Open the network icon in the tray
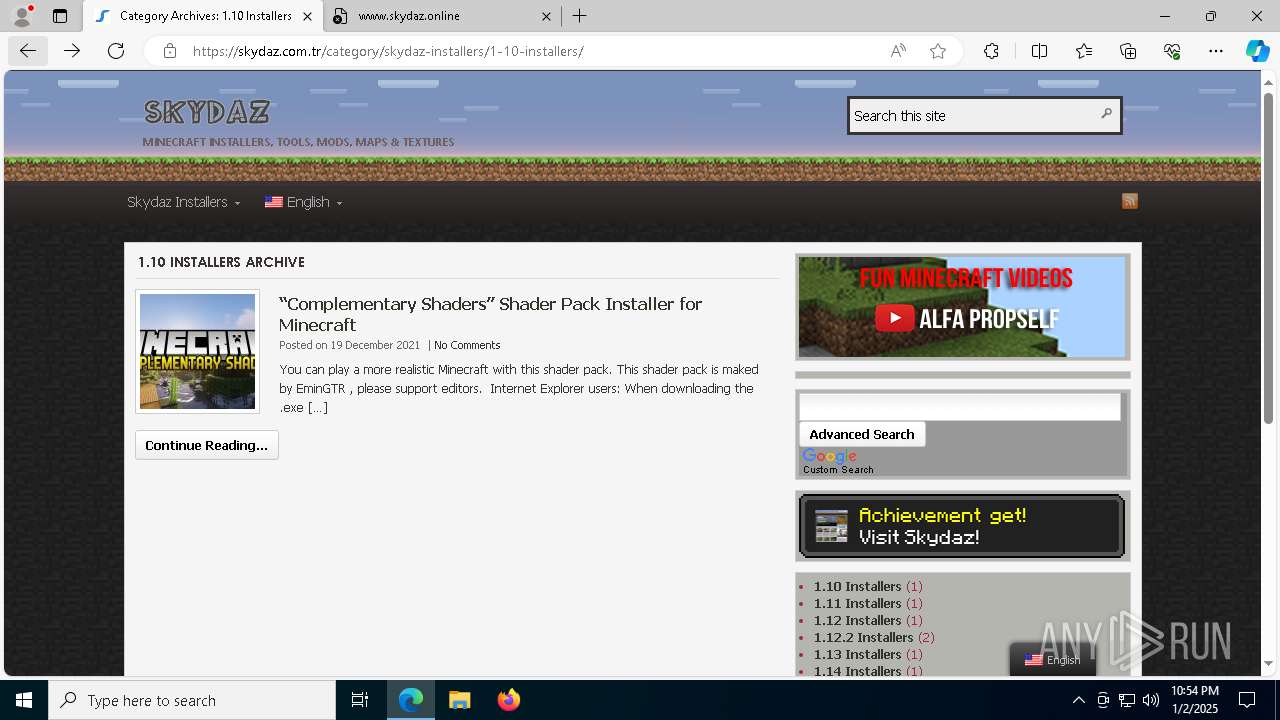This screenshot has width=1280, height=720. 1127,700
